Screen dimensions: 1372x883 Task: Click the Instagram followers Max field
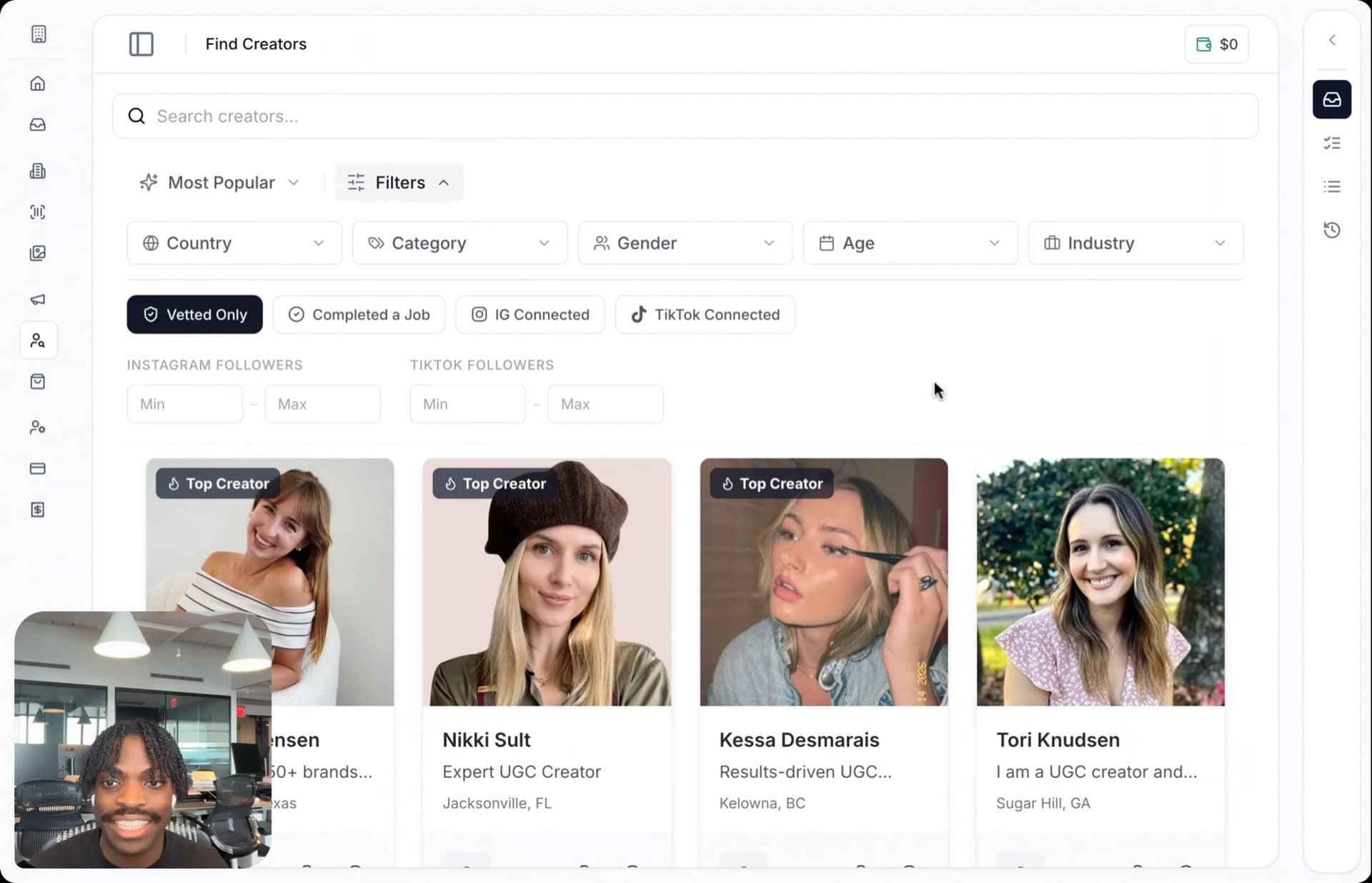[322, 404]
